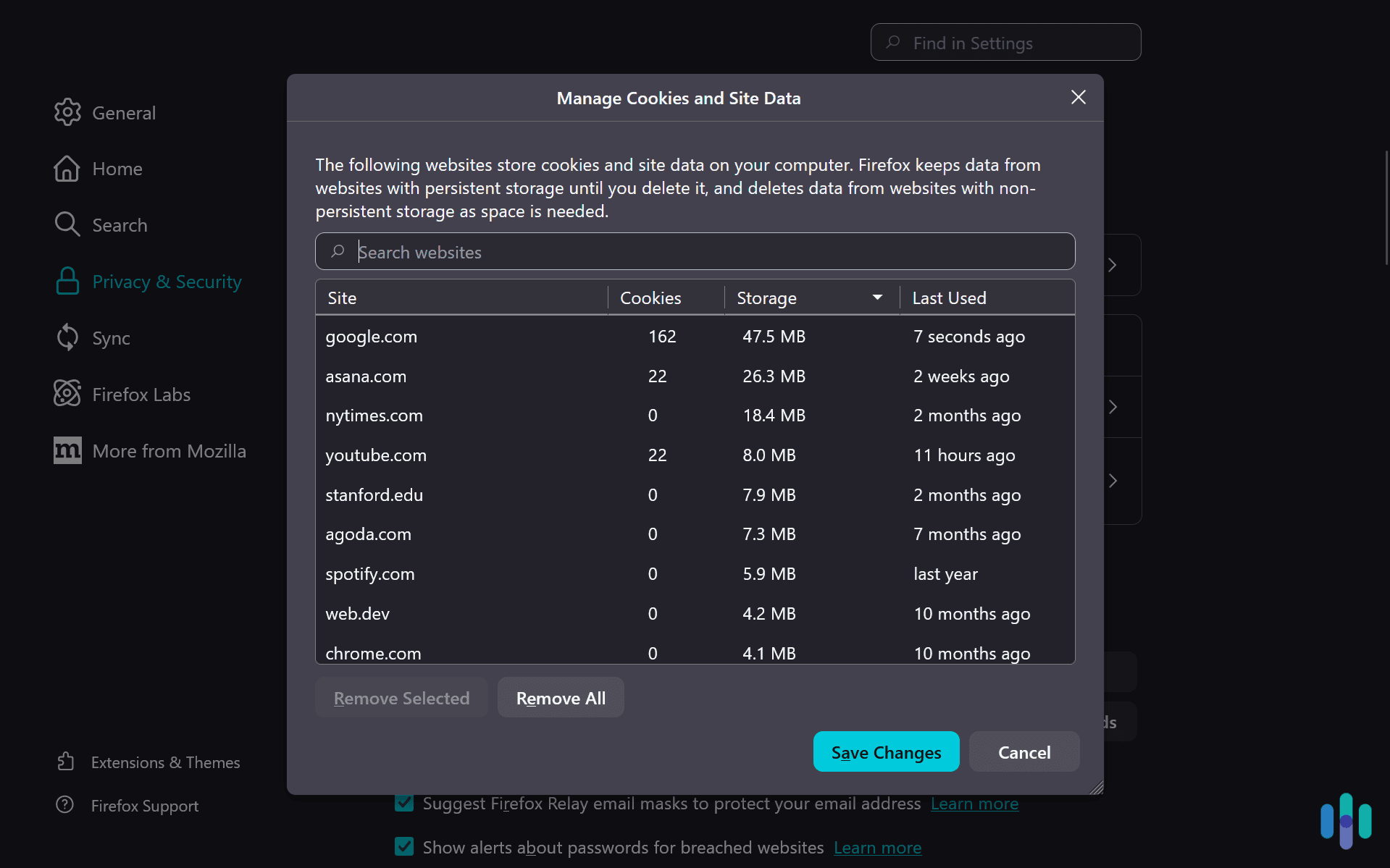1390x868 pixels.
Task: Open Learn more about breached websites alerts
Action: coord(877,848)
